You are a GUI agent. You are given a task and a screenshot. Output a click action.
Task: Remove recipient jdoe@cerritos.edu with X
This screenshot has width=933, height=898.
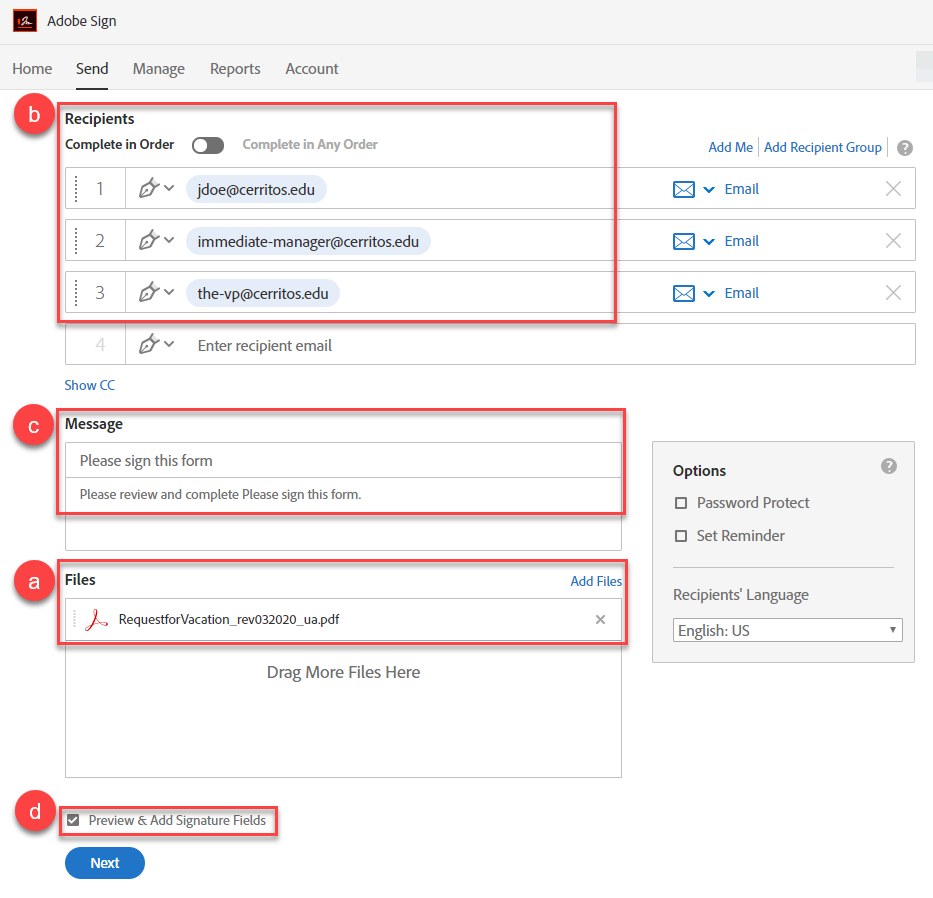(893, 189)
